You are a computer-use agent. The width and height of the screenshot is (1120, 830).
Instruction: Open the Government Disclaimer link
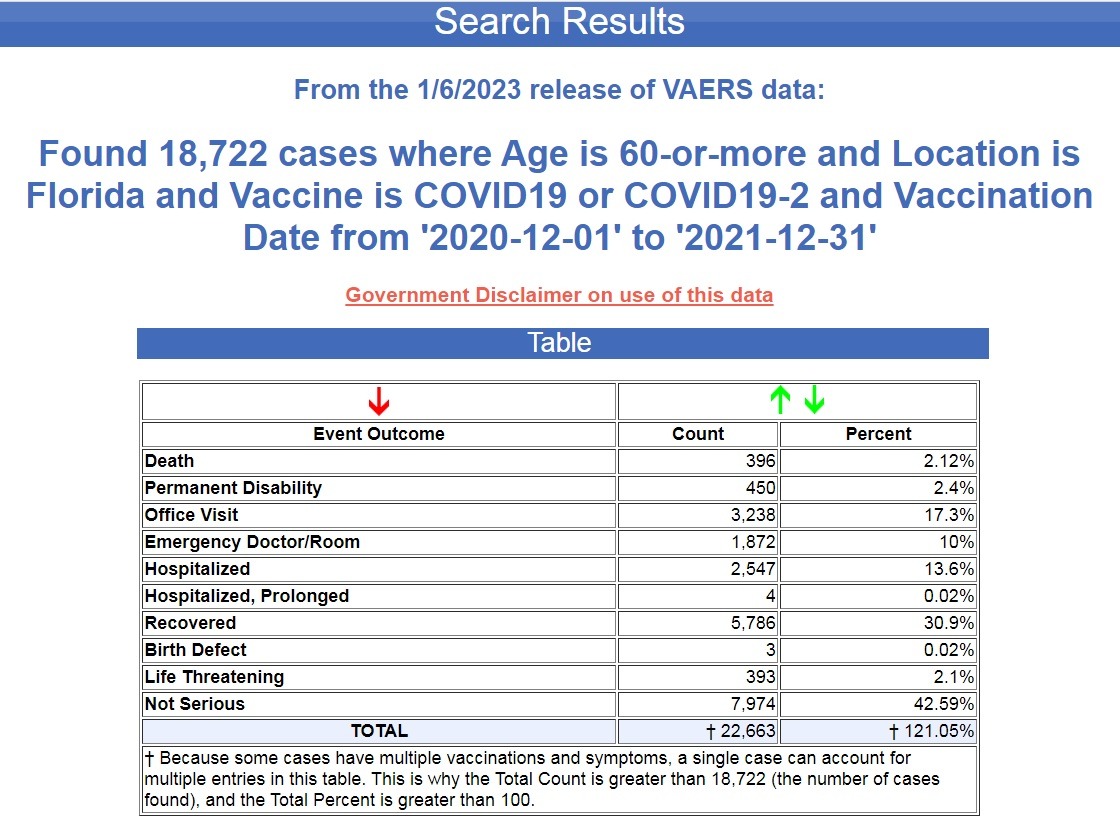pyautogui.click(x=559, y=295)
